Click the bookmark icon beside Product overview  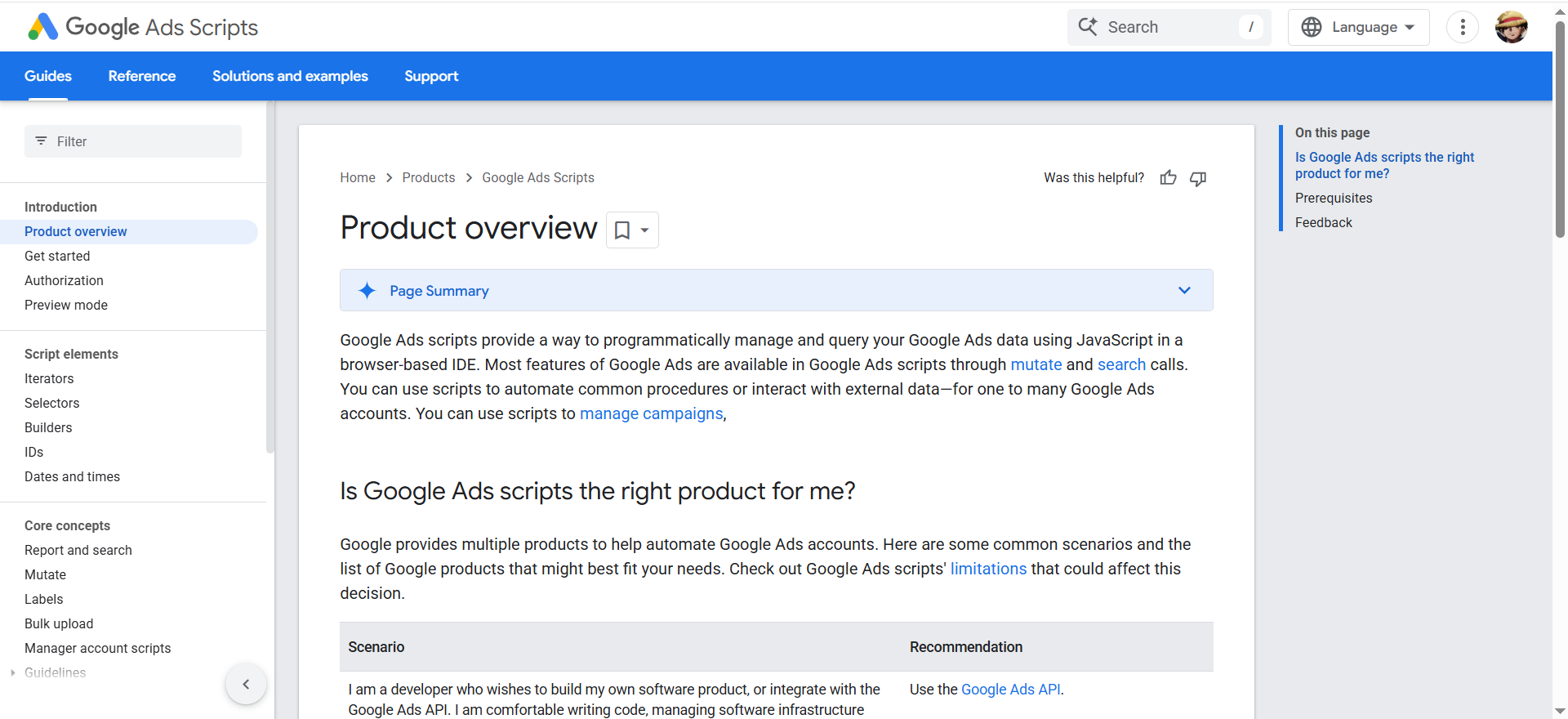click(622, 230)
